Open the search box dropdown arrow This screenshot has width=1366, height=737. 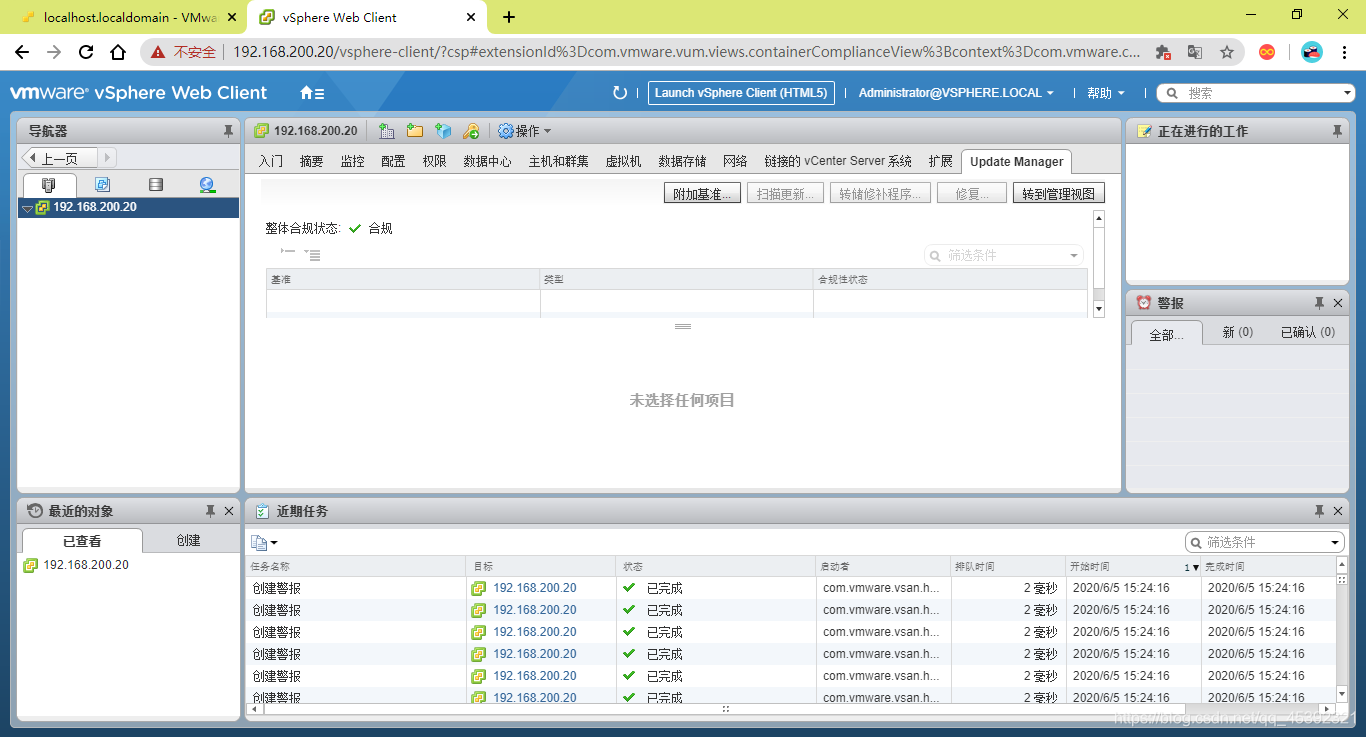pyautogui.click(x=1348, y=93)
